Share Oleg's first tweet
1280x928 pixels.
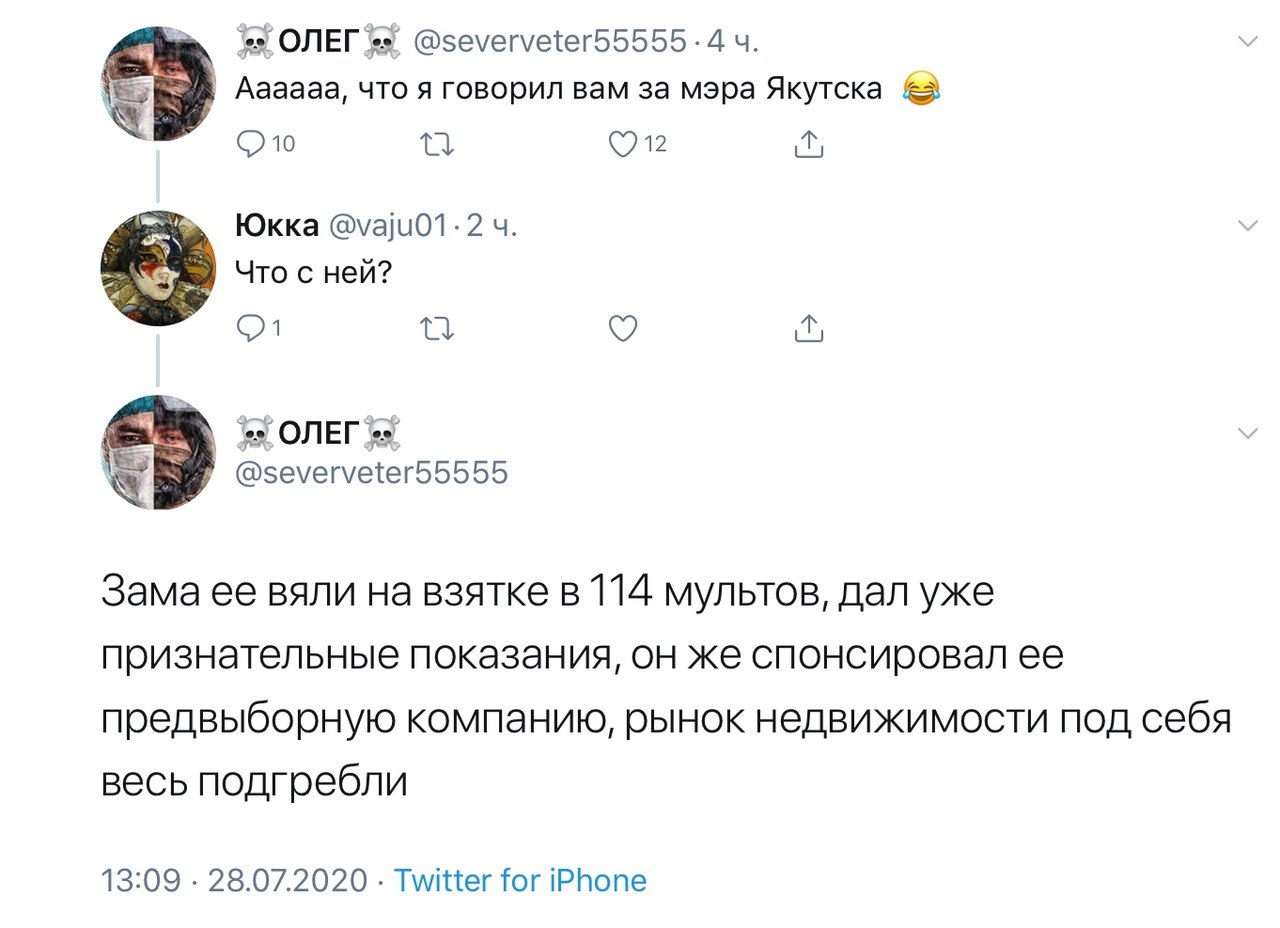tap(808, 145)
